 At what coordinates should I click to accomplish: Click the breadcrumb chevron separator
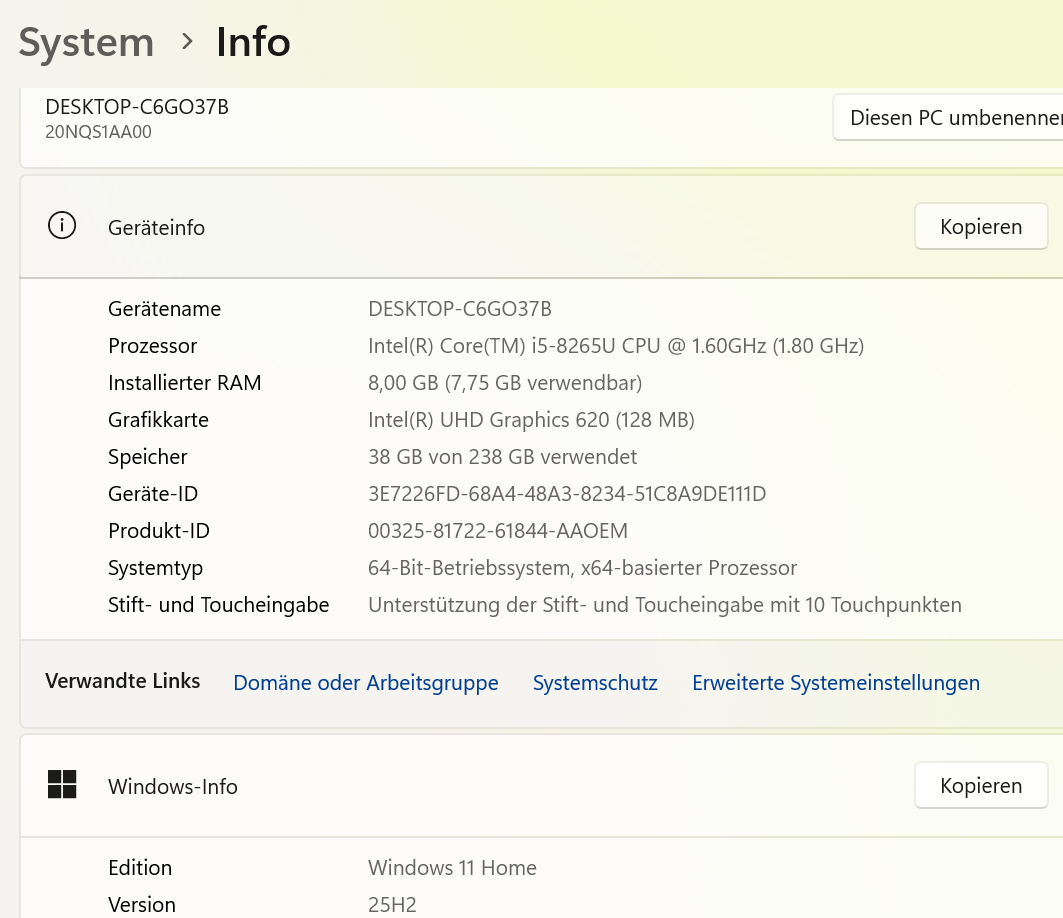[187, 42]
